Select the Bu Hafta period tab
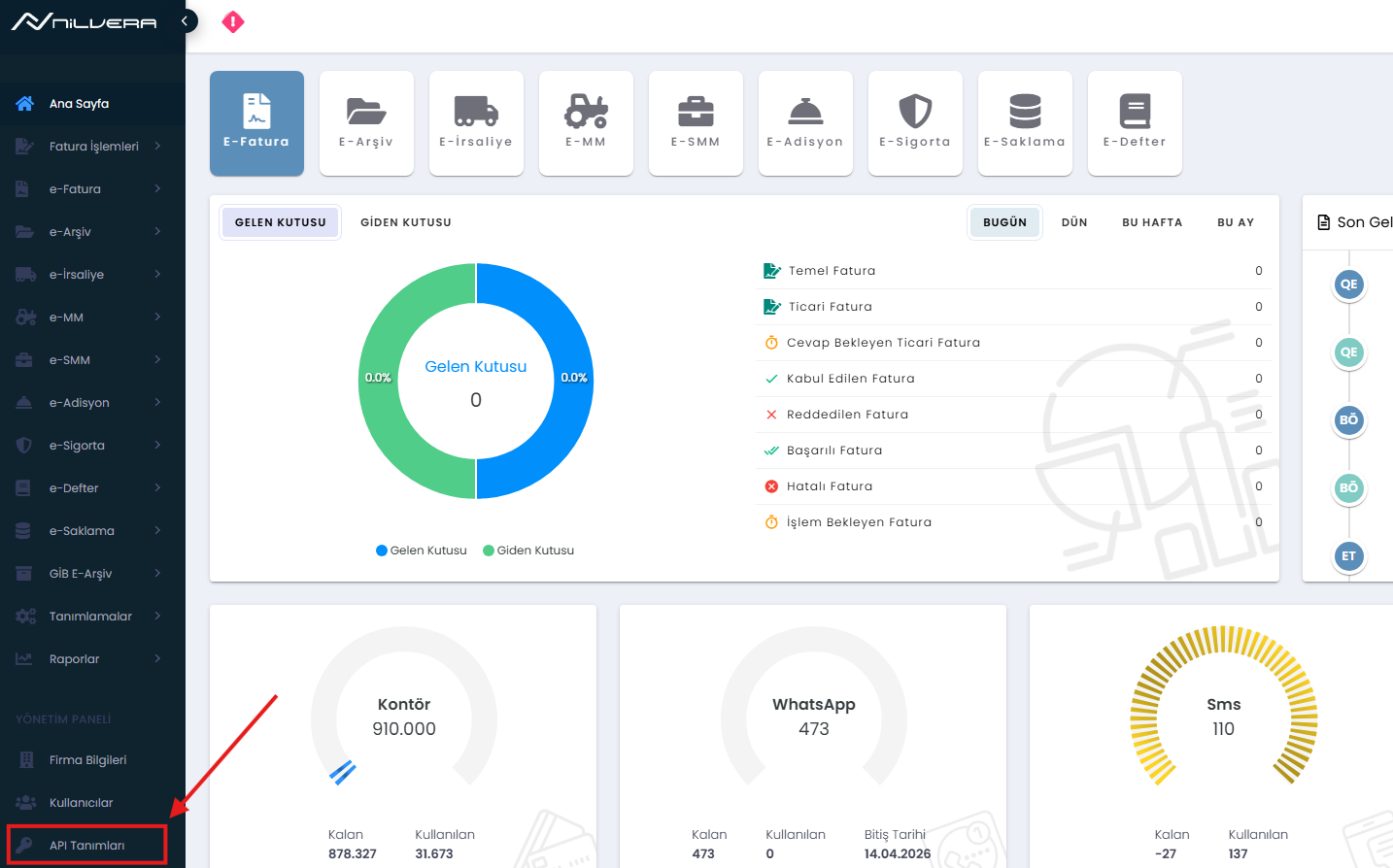The width and height of the screenshot is (1393, 868). point(1152,222)
